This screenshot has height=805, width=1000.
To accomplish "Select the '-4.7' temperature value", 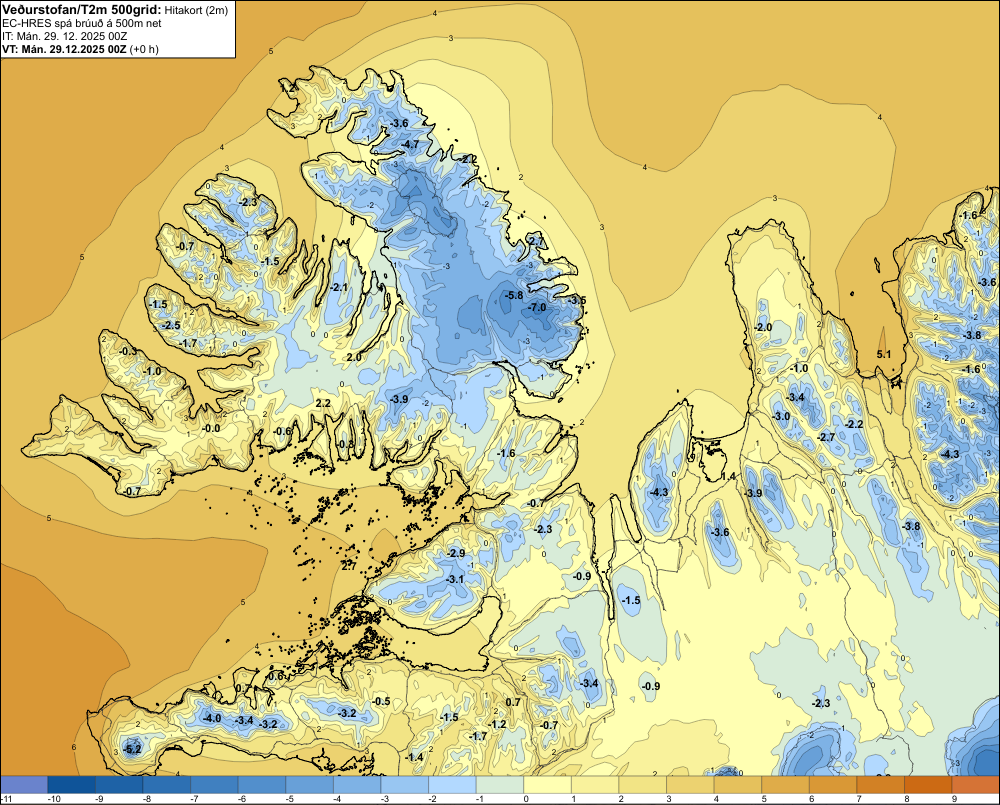I will click(409, 144).
